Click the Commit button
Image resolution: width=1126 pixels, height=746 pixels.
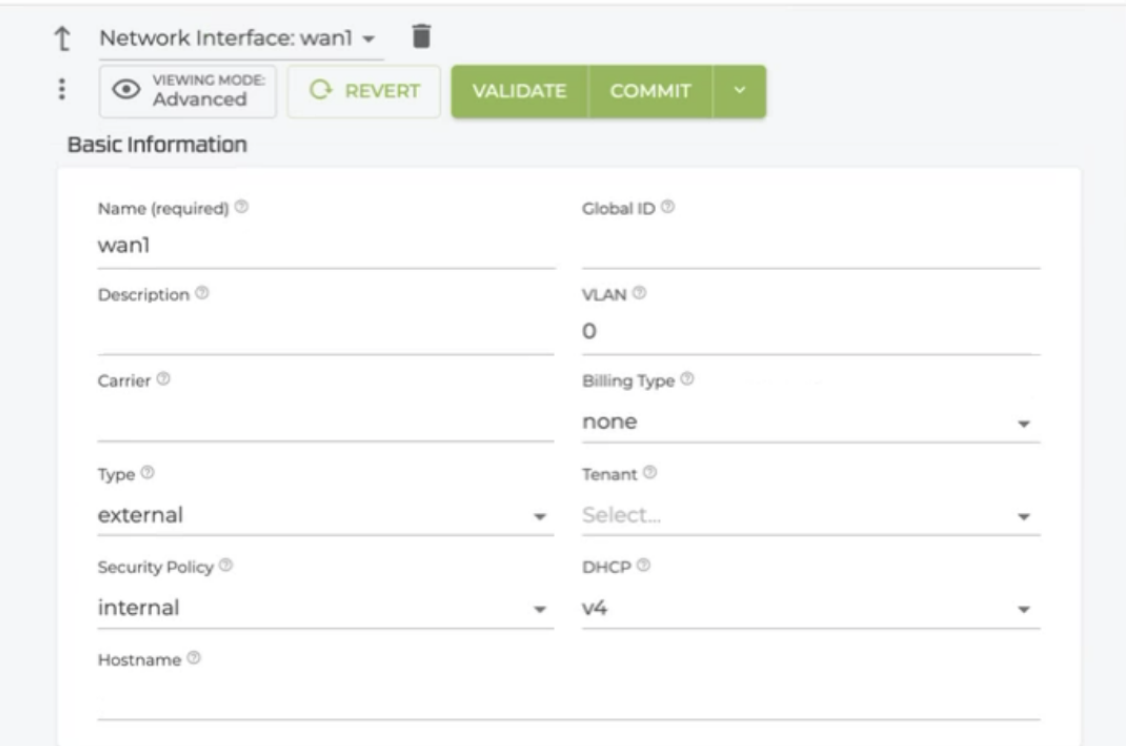(x=651, y=91)
